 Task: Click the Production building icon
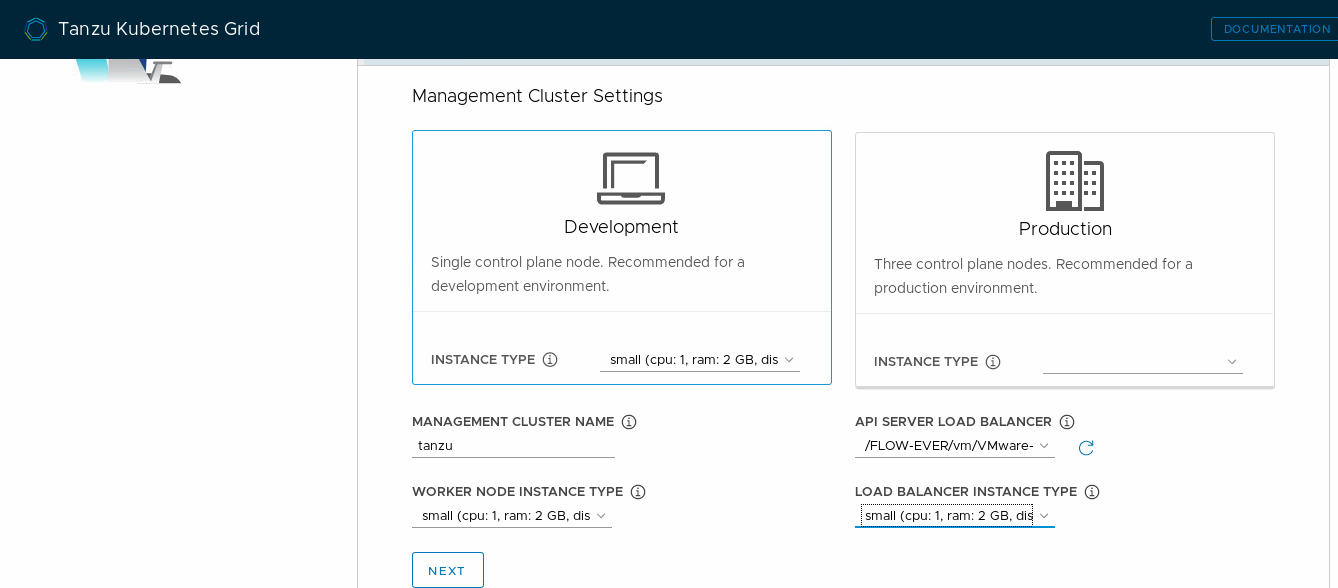tap(1074, 180)
